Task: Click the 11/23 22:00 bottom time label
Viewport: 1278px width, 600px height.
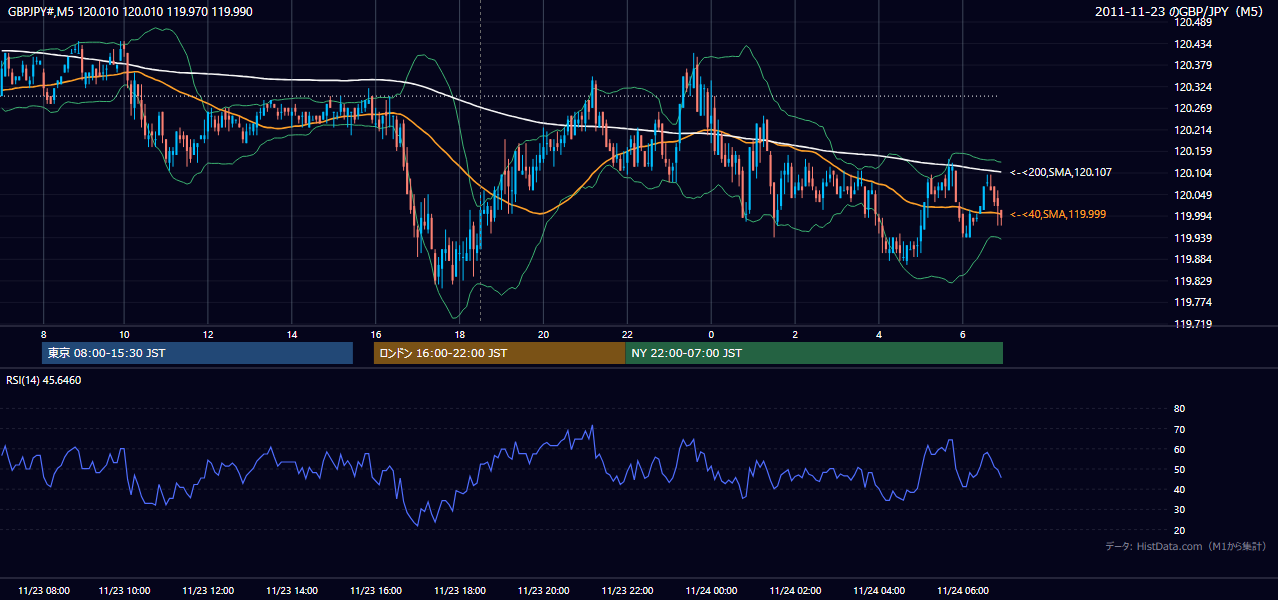Action: pos(627,590)
